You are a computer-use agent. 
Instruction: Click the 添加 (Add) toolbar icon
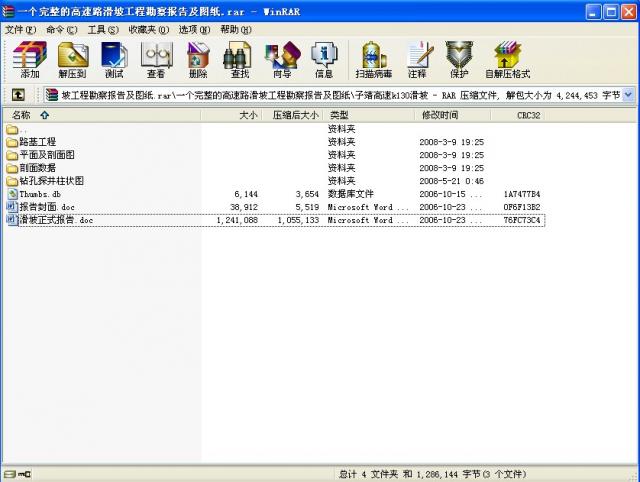point(30,58)
